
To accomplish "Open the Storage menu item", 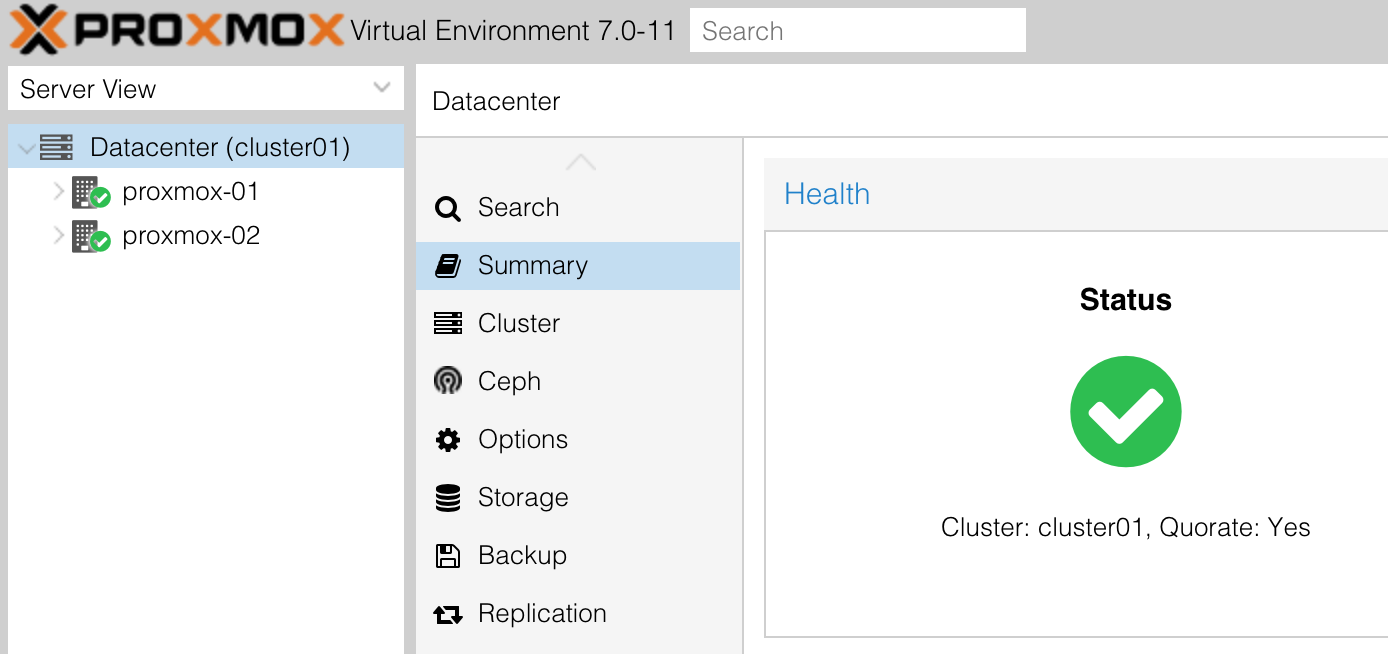I will 522,498.
